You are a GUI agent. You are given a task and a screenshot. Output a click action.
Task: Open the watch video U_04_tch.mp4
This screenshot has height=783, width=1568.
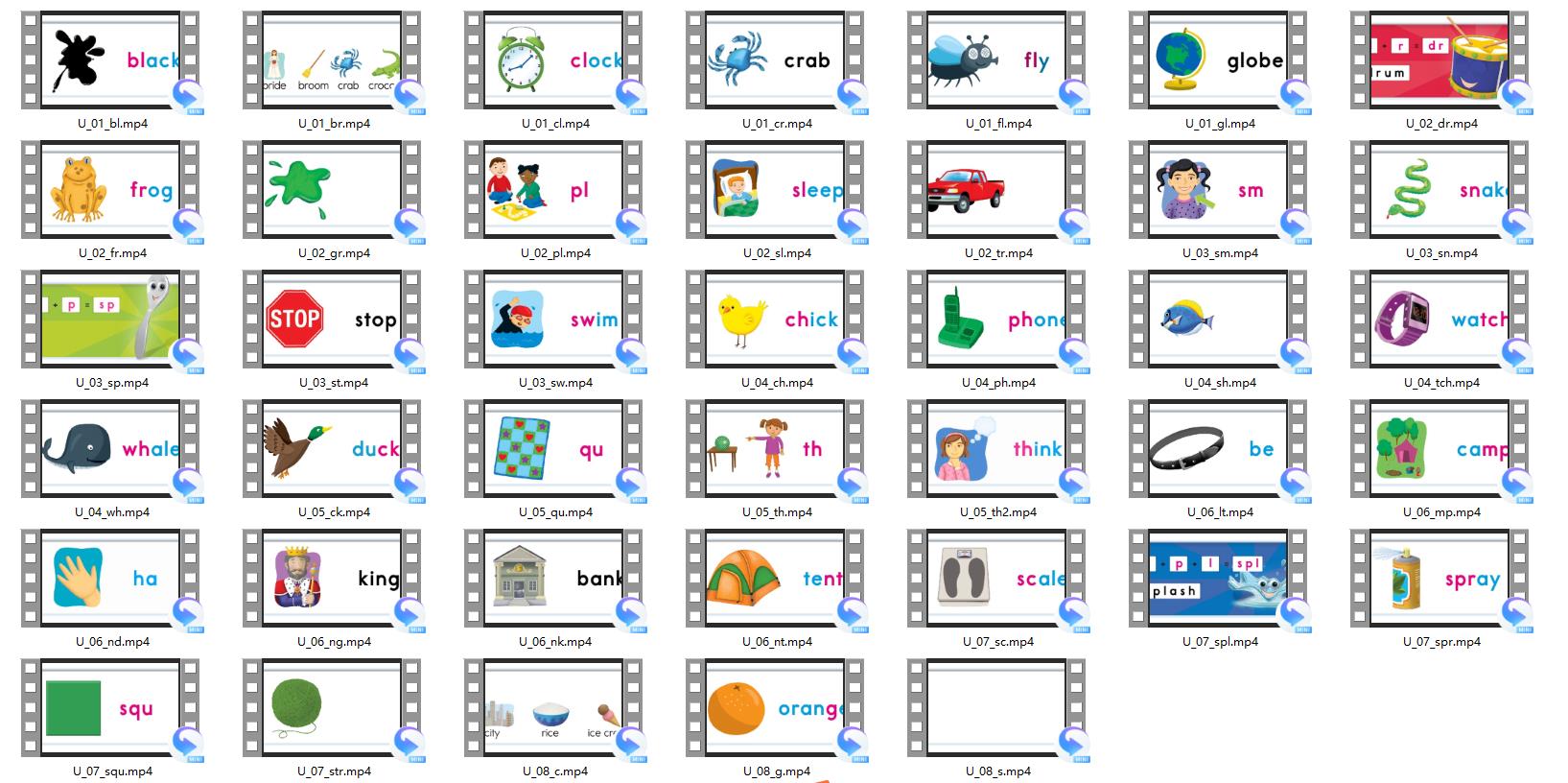click(x=1439, y=319)
